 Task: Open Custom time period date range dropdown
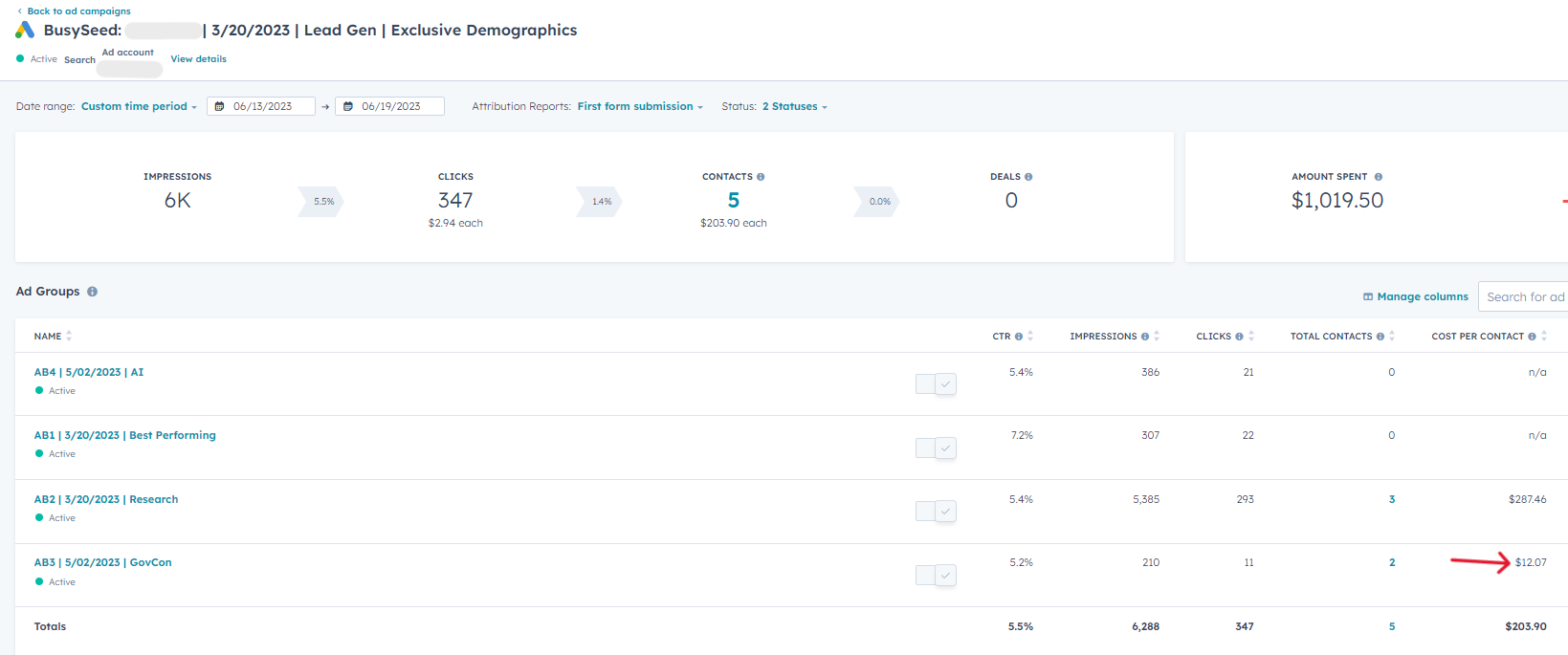point(139,107)
